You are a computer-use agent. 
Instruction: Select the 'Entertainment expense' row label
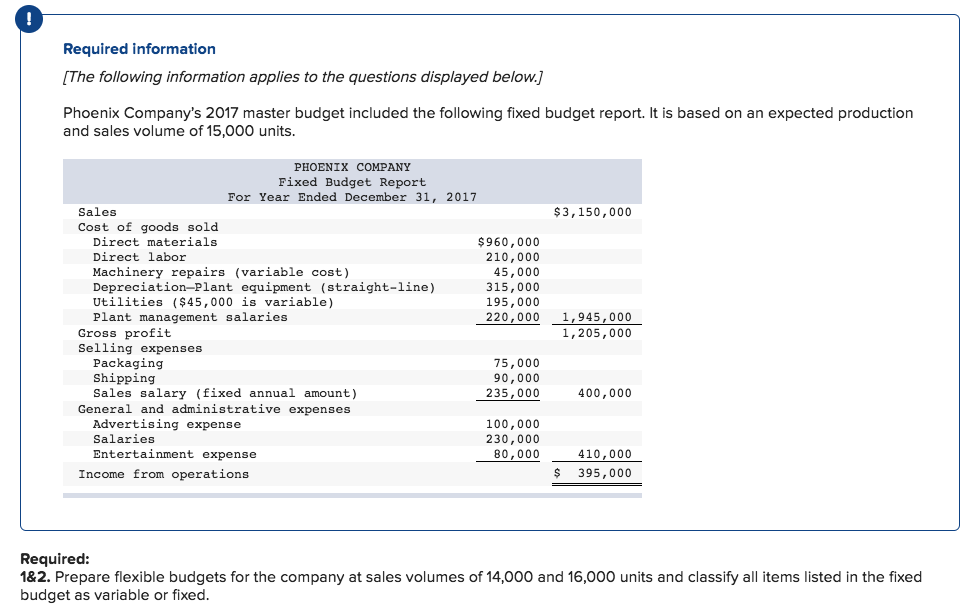[x=175, y=454]
